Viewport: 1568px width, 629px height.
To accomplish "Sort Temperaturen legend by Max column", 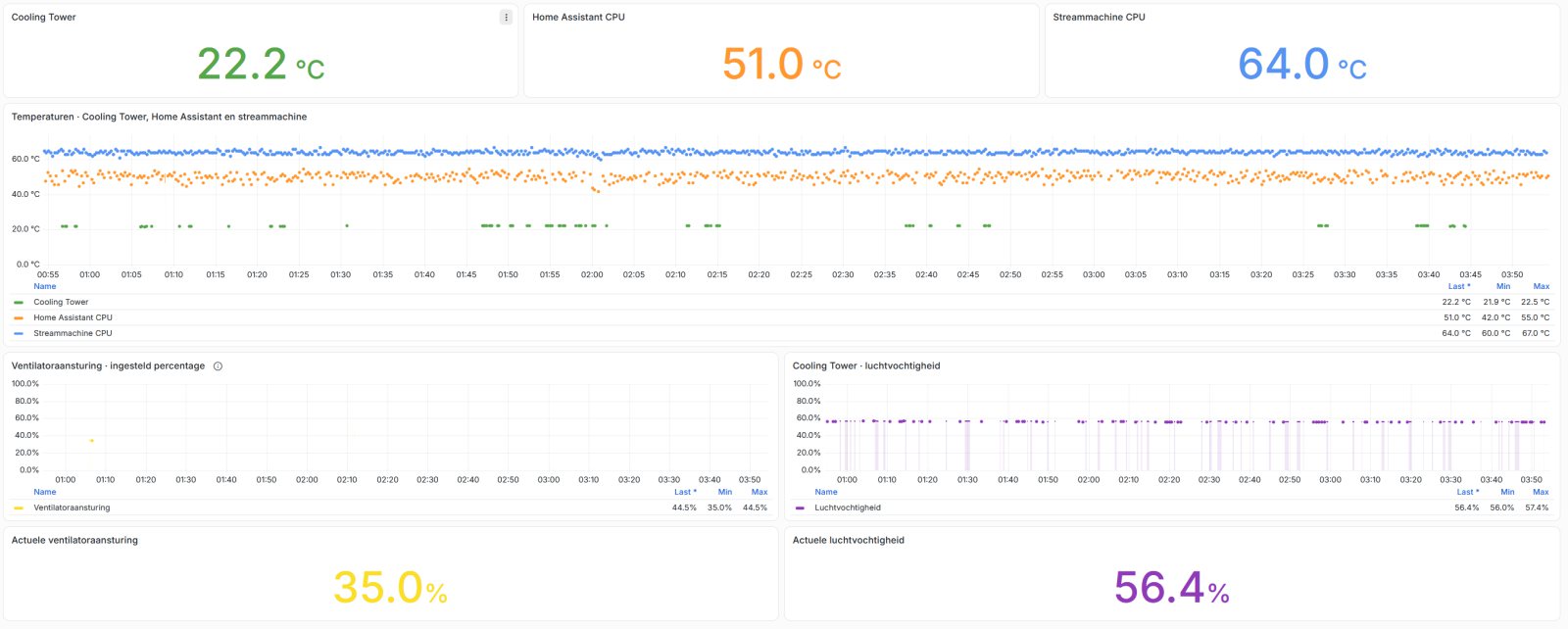I will (1542, 287).
